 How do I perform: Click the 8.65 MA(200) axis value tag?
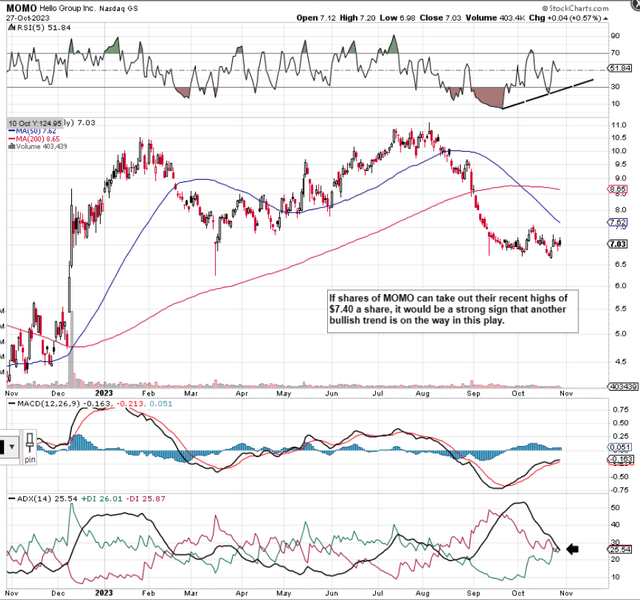point(618,189)
